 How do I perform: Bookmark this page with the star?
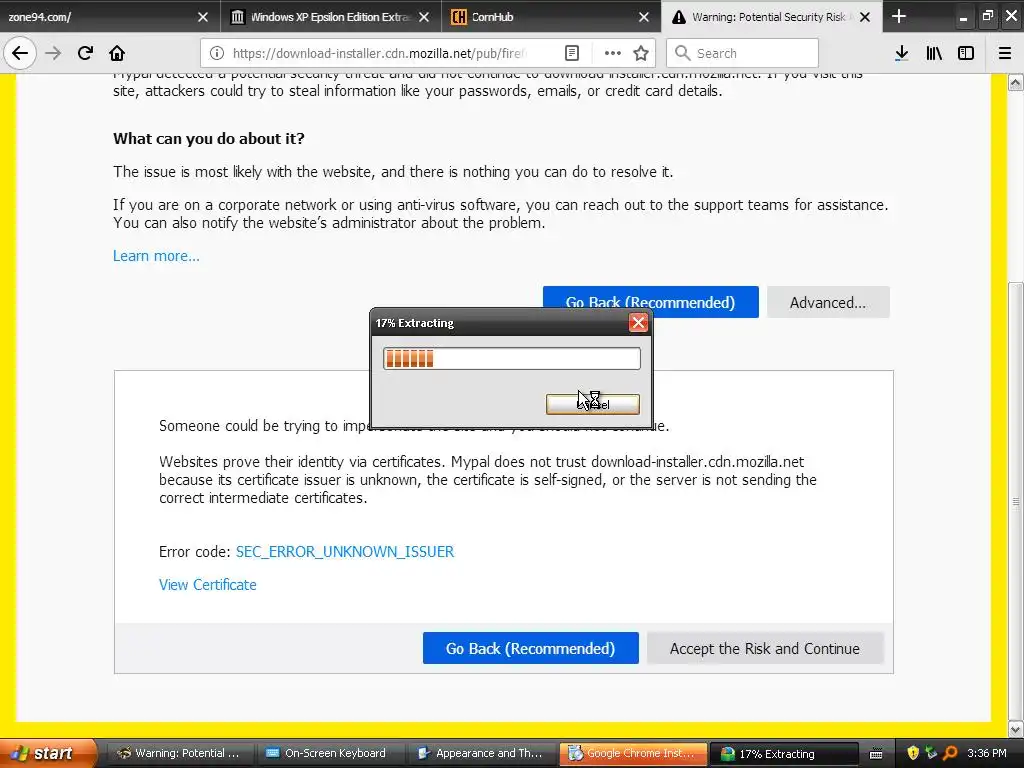click(x=641, y=53)
